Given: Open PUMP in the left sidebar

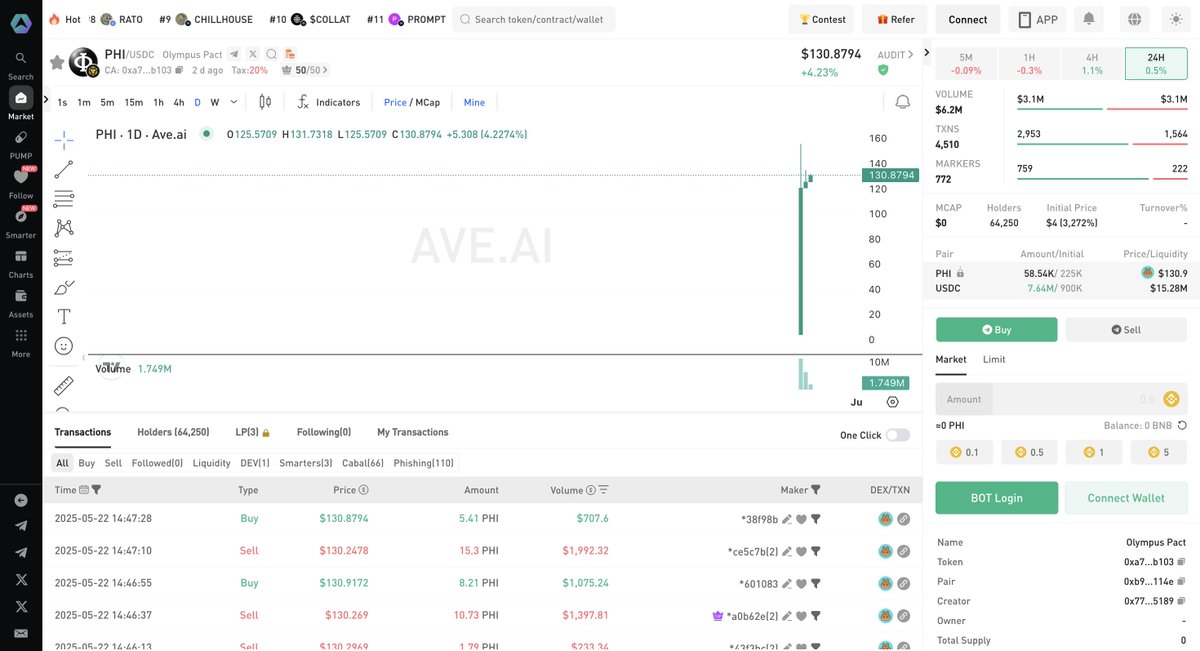Looking at the screenshot, I should (x=20, y=144).
